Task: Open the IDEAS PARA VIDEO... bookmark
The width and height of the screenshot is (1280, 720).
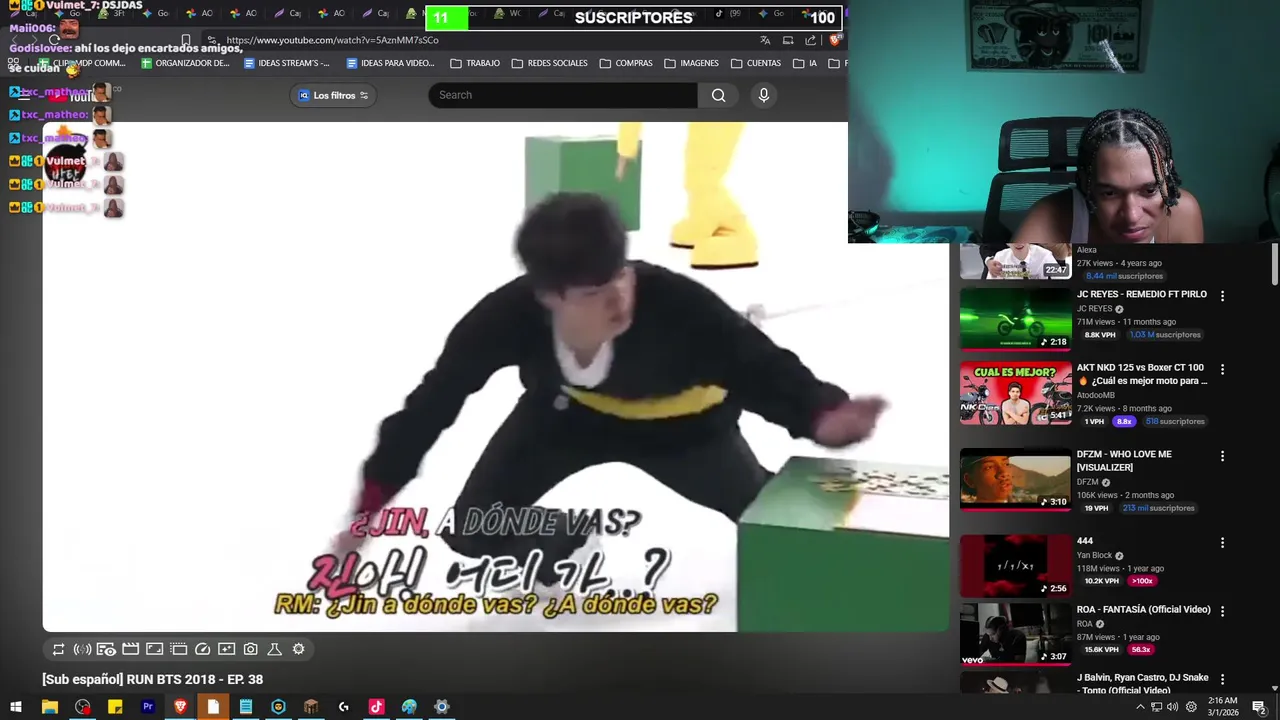Action: click(x=390, y=63)
